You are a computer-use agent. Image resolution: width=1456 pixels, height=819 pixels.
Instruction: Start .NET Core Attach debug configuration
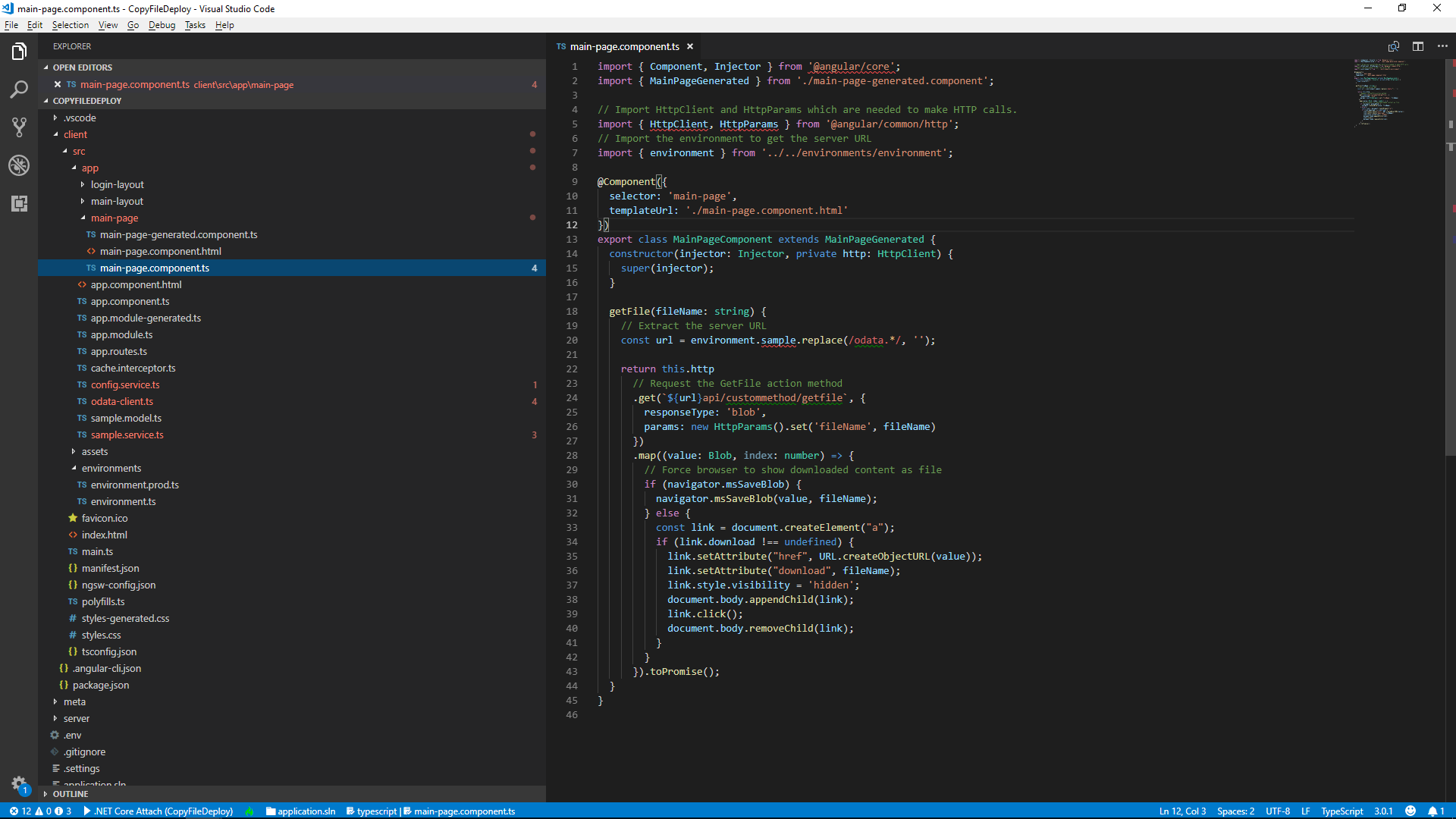point(158,811)
